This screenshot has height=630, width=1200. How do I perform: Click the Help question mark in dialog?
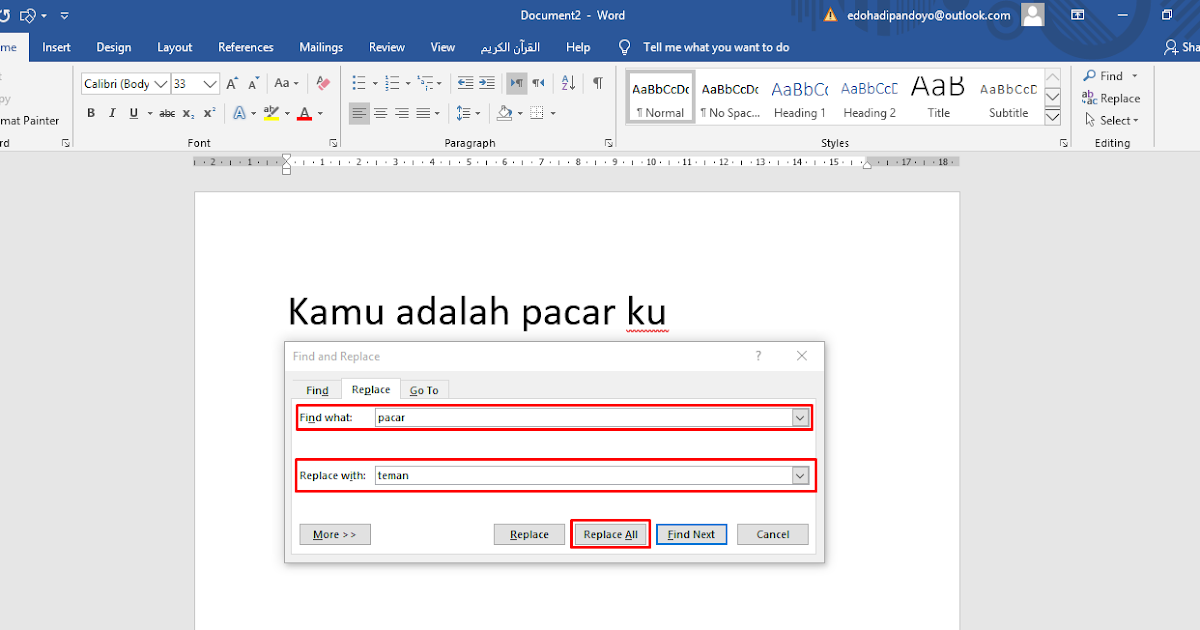pos(758,356)
